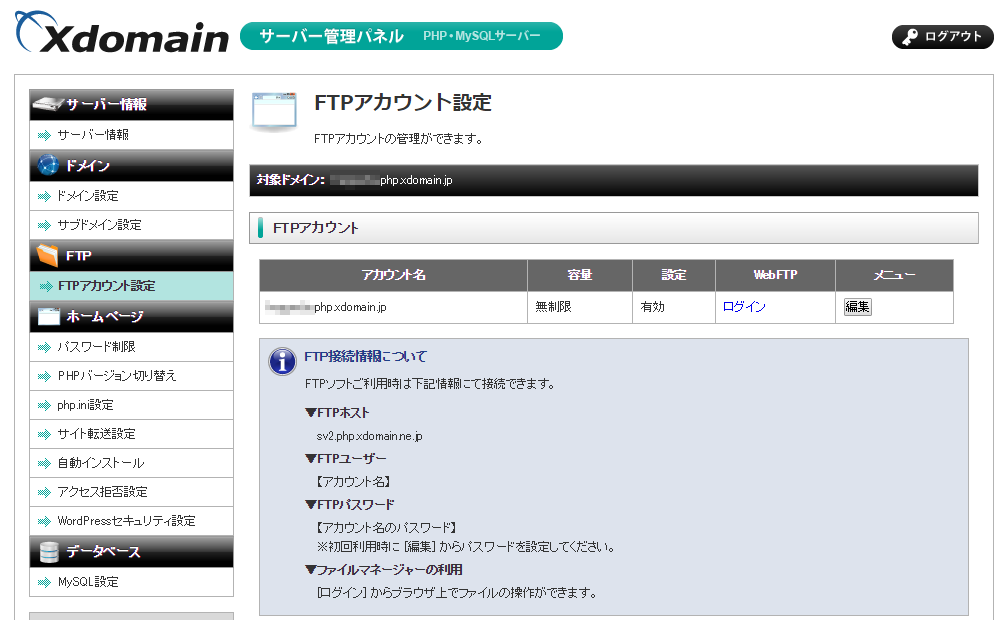The image size is (1008, 620).
Task: Click the アカウント名 column header
Action: tap(393, 275)
